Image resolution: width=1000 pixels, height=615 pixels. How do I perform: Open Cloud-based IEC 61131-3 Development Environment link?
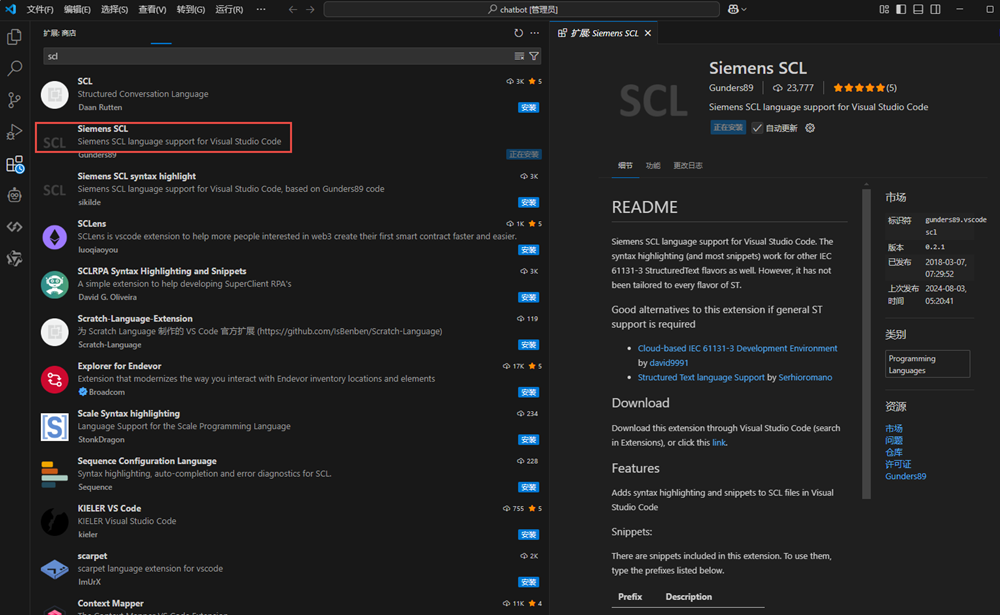pyautogui.click(x=737, y=348)
